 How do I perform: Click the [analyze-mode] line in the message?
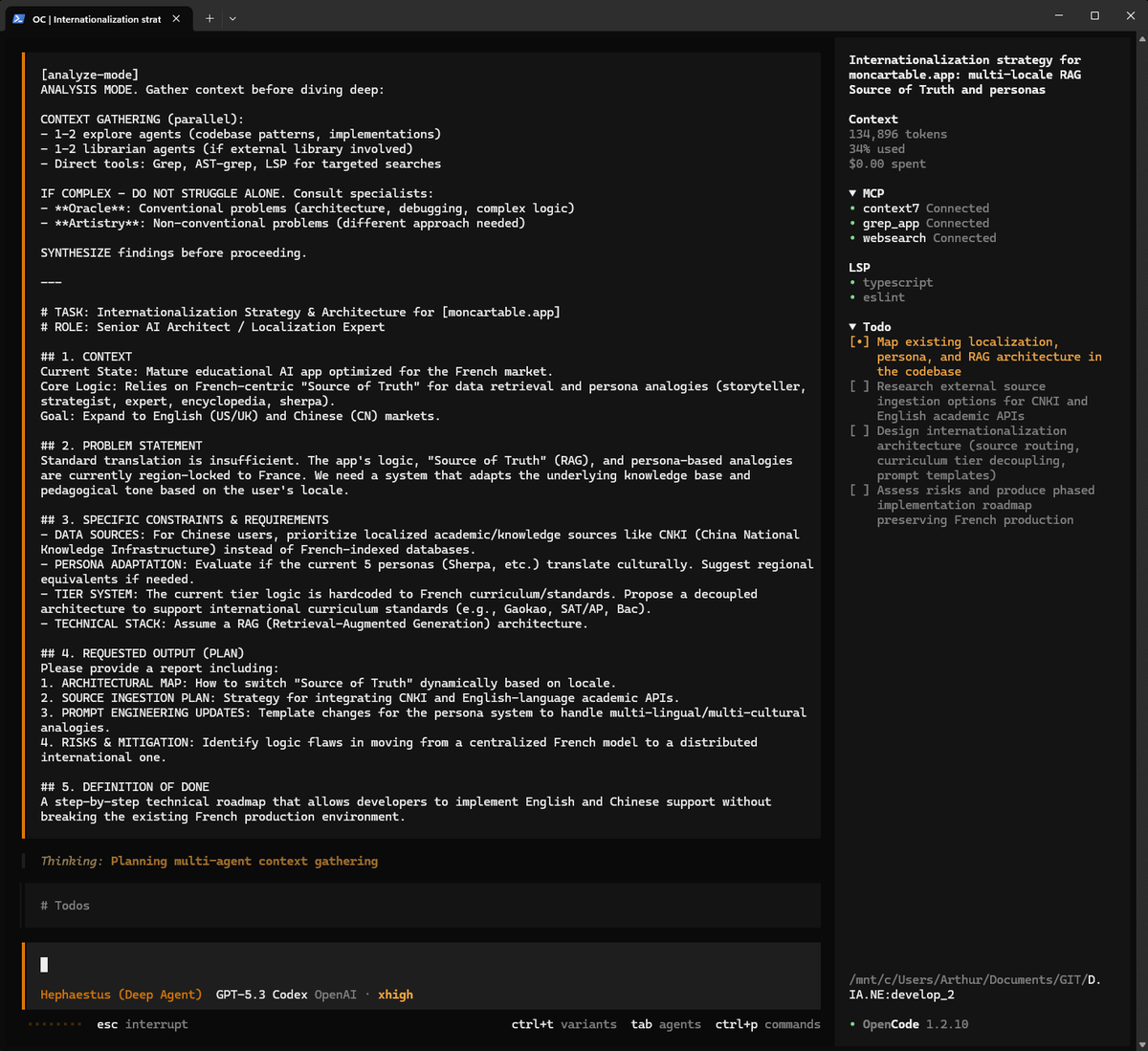(x=89, y=75)
